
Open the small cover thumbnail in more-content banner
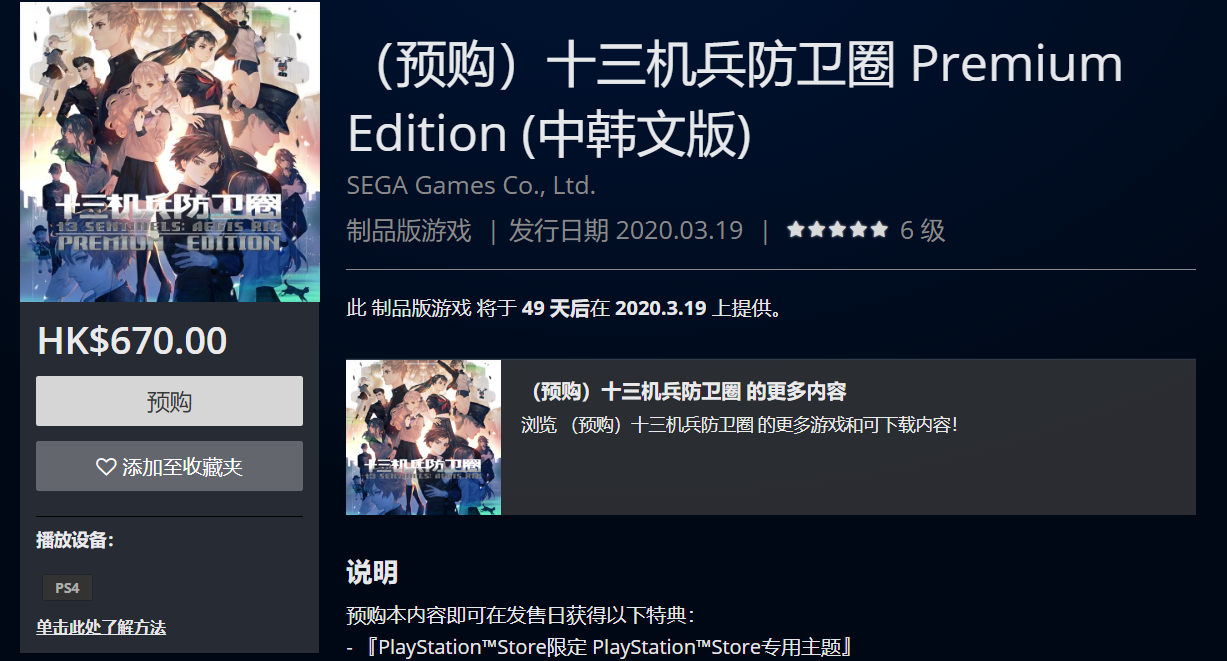coord(423,437)
